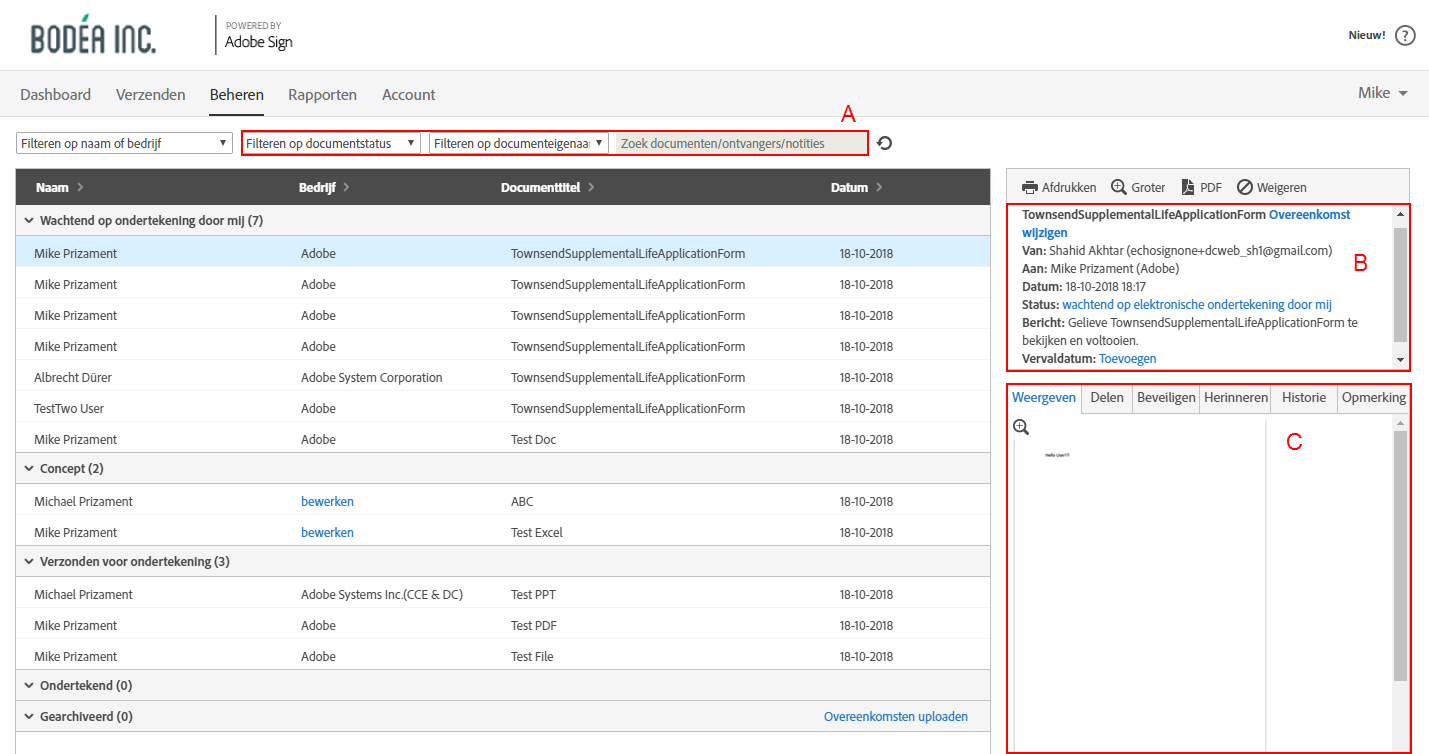
Task: Click the Groter magnifier icon
Action: [1119, 187]
